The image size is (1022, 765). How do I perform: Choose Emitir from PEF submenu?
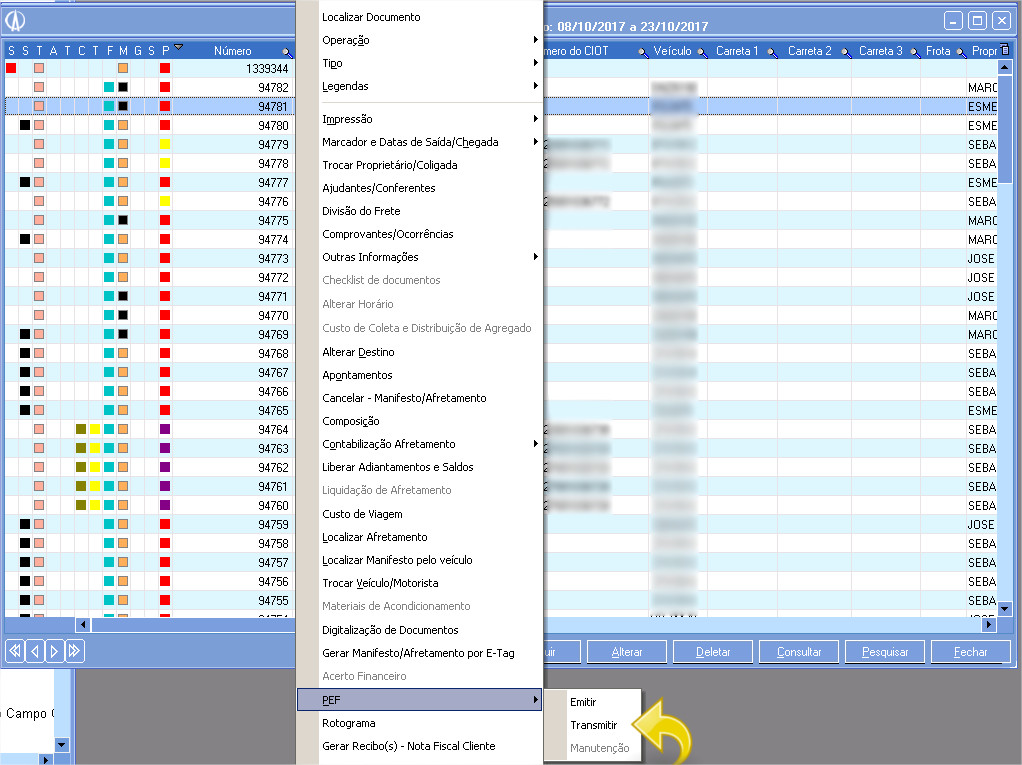click(583, 702)
